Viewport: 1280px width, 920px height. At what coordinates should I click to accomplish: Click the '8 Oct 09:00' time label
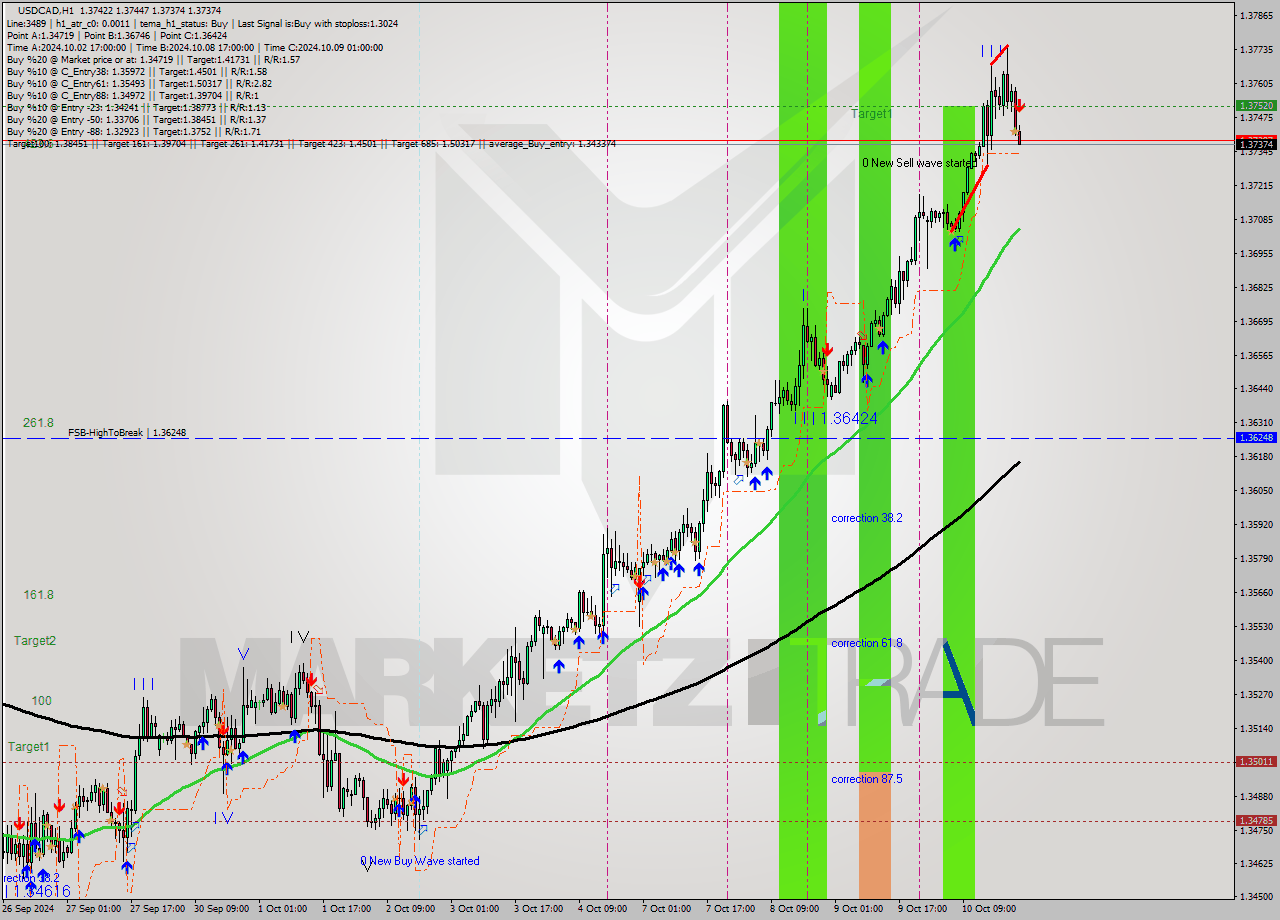click(793, 909)
